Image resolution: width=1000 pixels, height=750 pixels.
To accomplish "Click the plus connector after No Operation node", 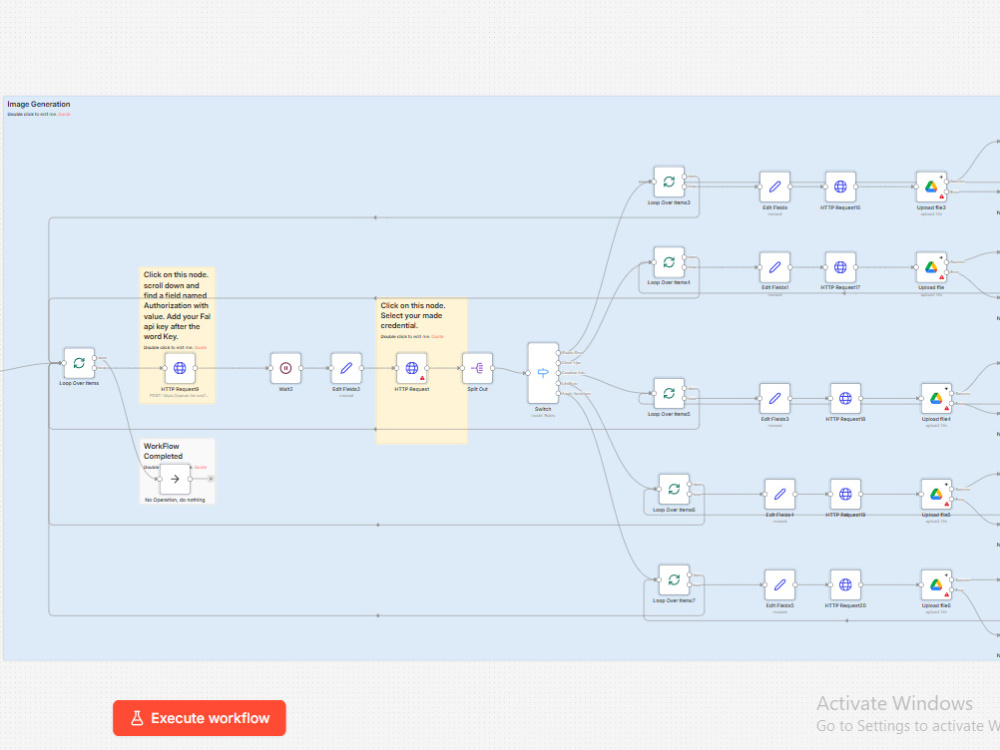I will click(x=210, y=479).
